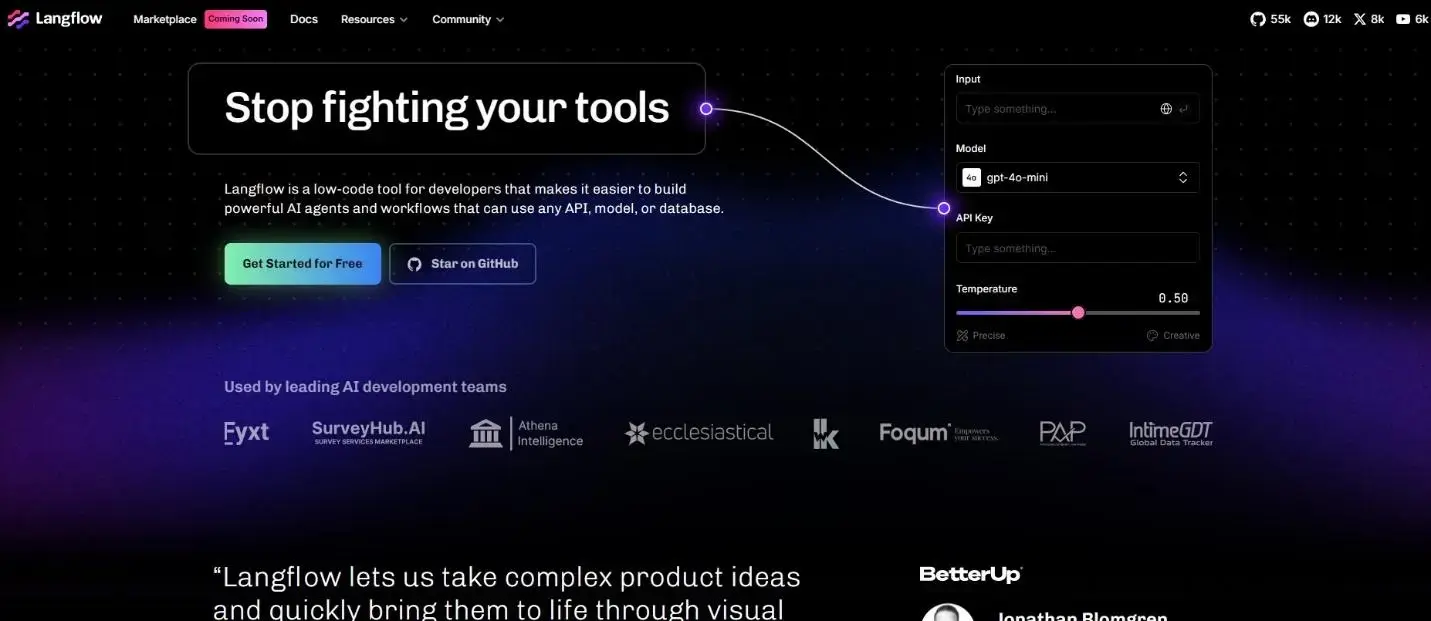Click the Athena Intelligence logo
This screenshot has width=1431, height=621.
[526, 433]
